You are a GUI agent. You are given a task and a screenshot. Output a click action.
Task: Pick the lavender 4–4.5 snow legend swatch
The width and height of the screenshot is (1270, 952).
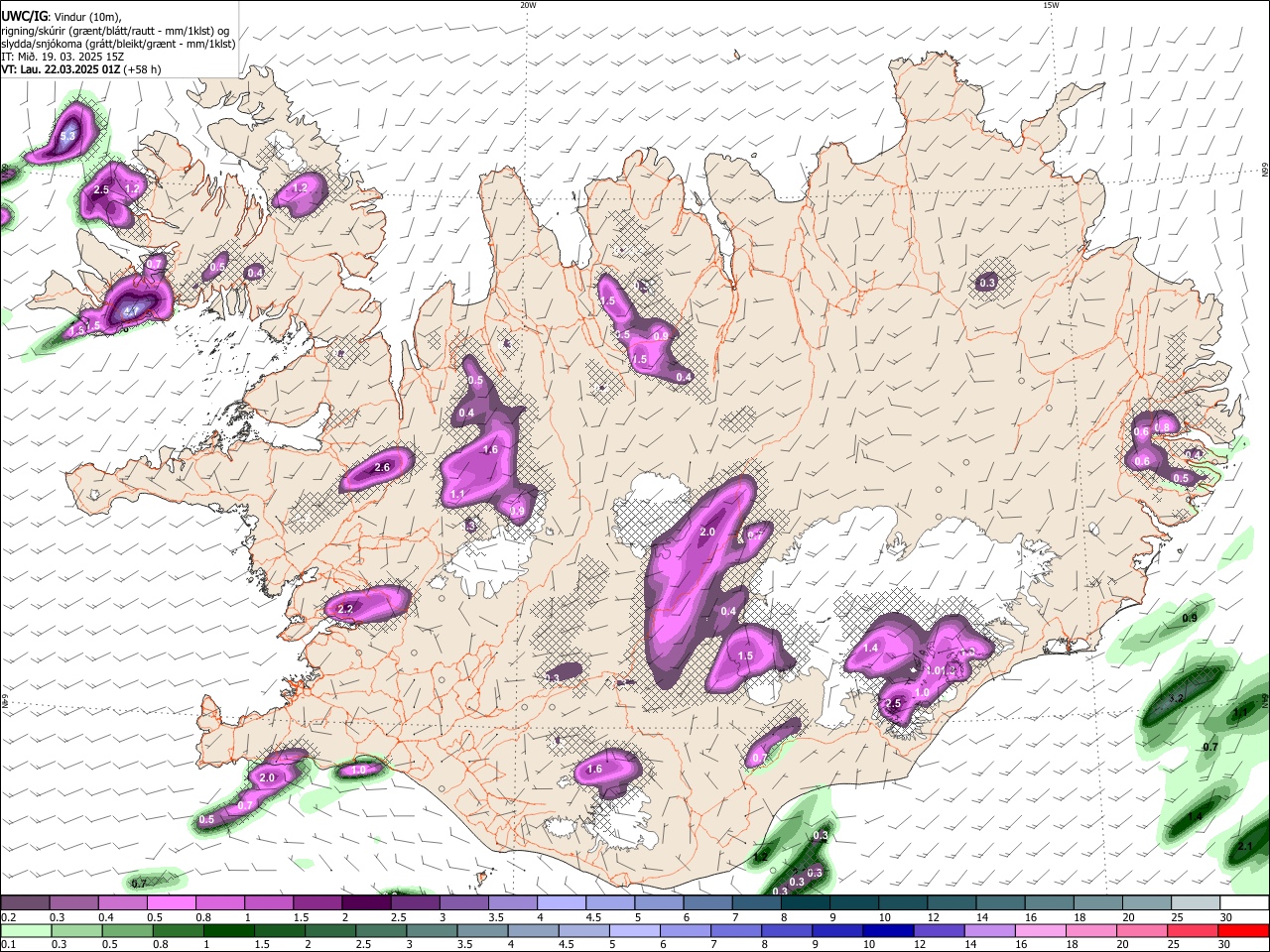pyautogui.click(x=560, y=903)
